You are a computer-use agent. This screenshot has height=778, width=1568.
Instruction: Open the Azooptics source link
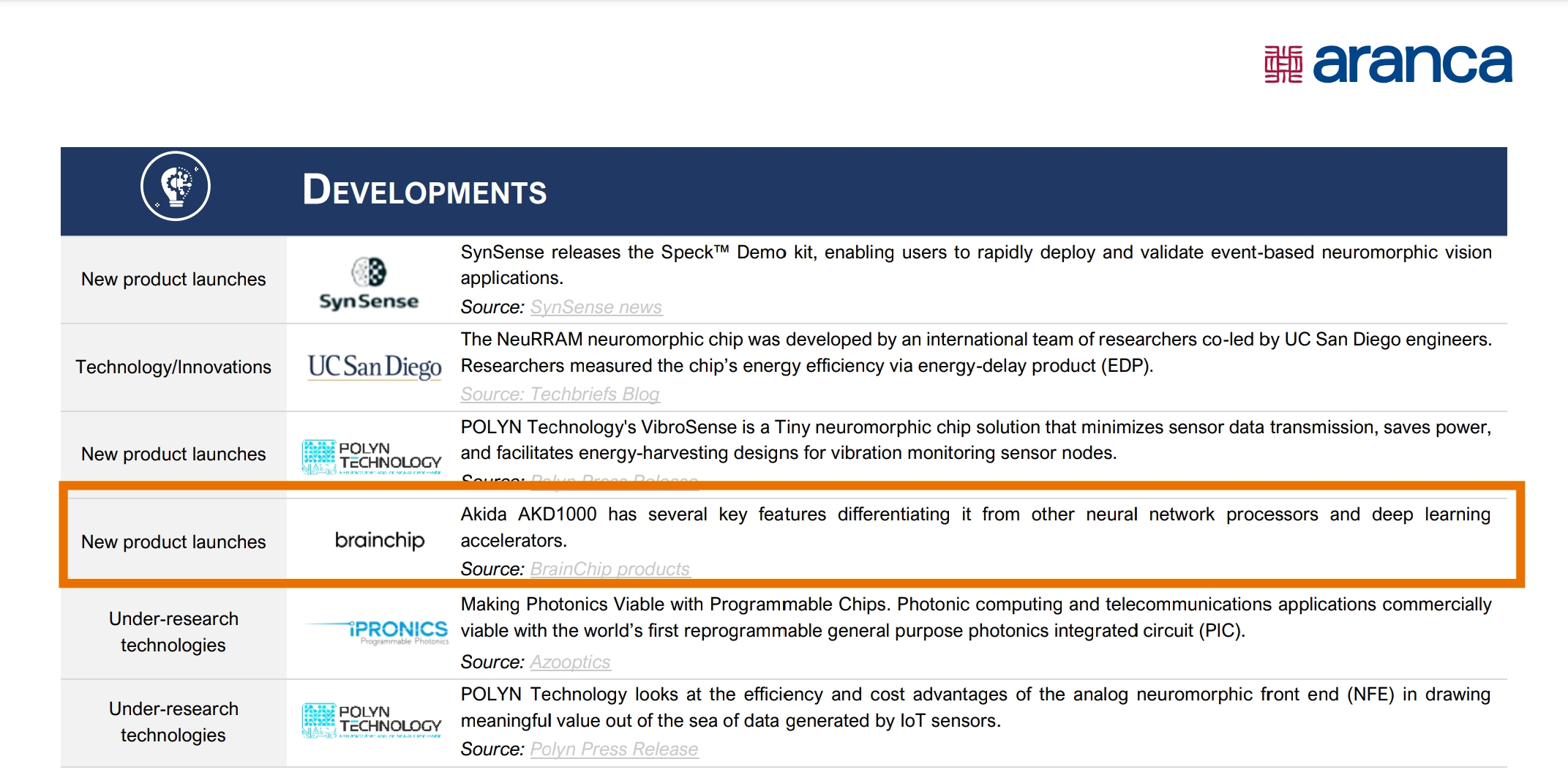point(570,662)
